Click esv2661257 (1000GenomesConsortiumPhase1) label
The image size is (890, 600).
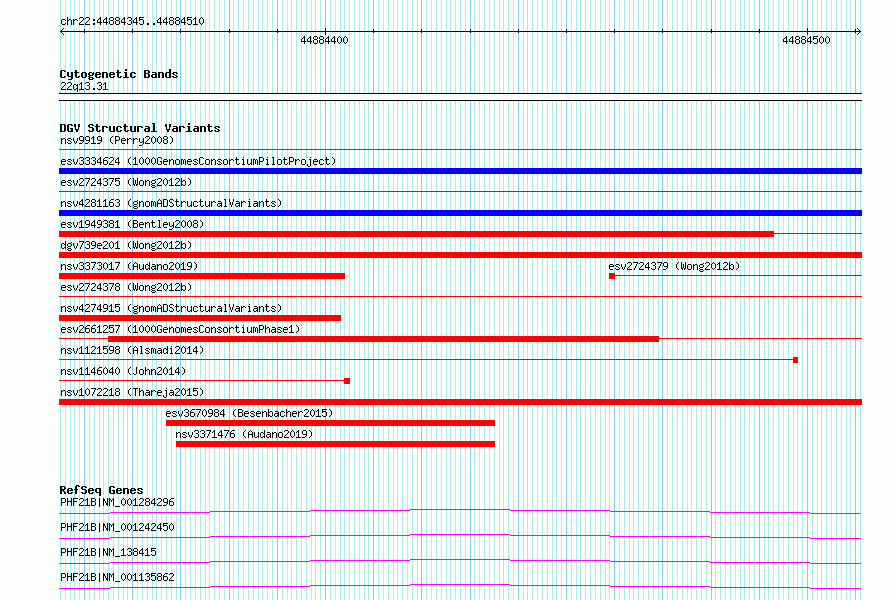180,329
